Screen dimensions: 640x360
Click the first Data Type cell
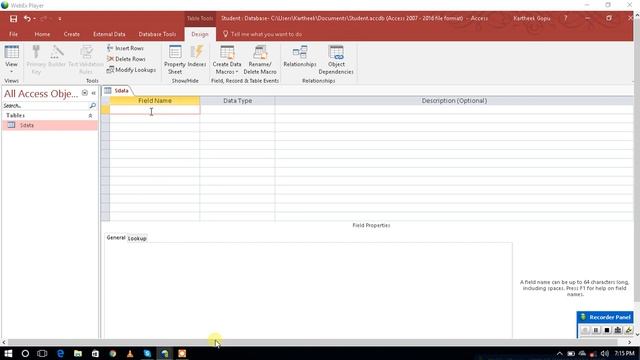point(237,110)
